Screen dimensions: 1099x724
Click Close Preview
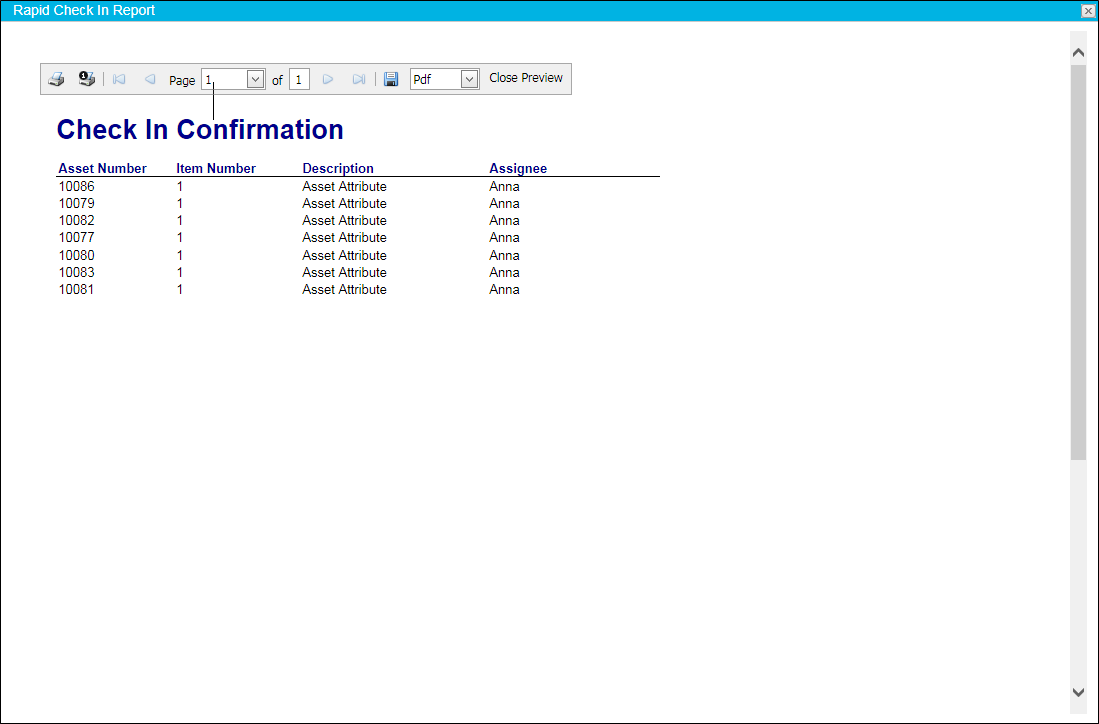click(x=526, y=78)
